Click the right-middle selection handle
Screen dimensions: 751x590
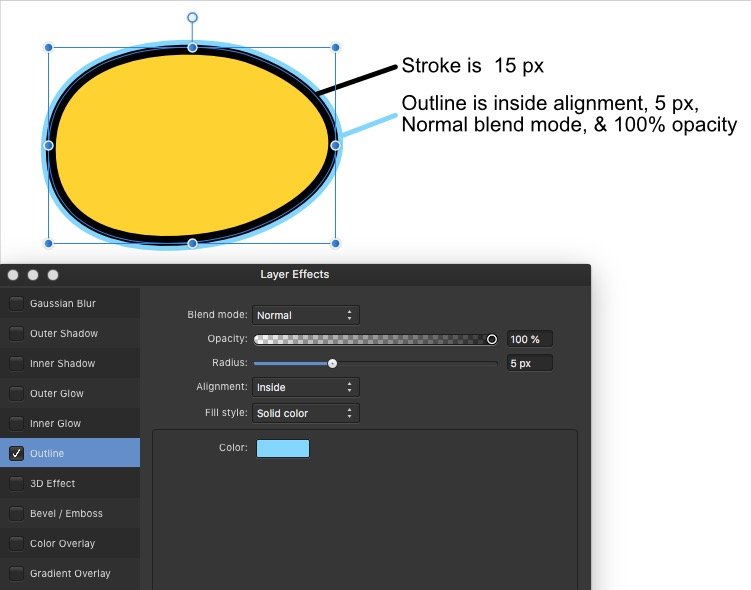point(335,145)
